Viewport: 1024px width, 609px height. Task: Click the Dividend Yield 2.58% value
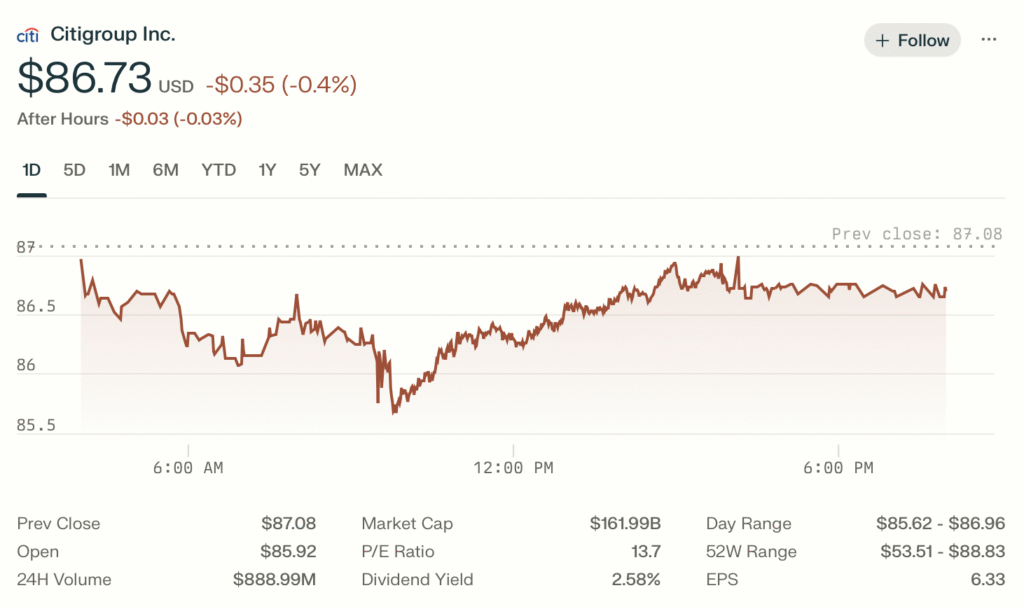click(x=637, y=580)
